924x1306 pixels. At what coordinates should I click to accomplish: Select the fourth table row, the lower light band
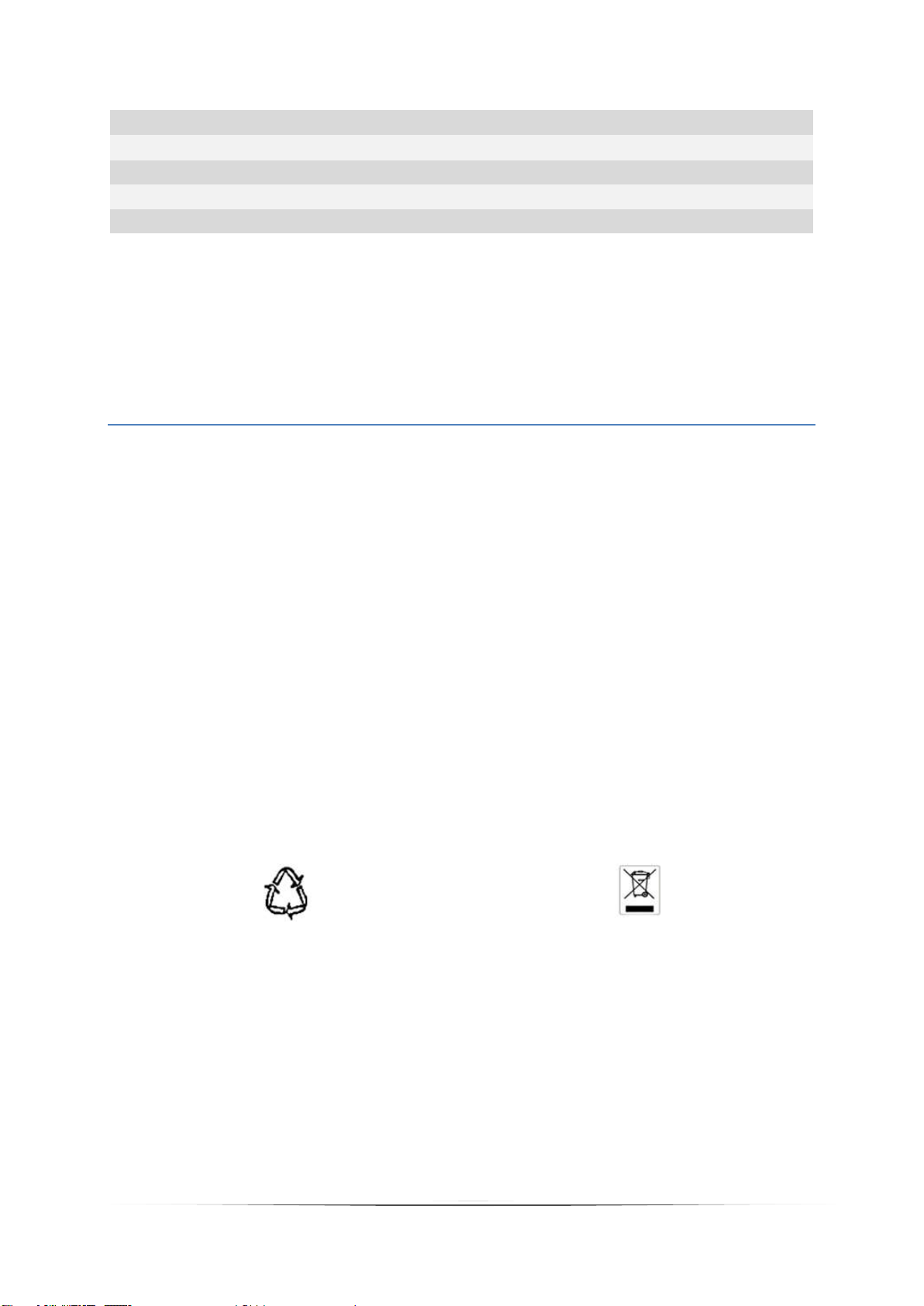(461, 197)
